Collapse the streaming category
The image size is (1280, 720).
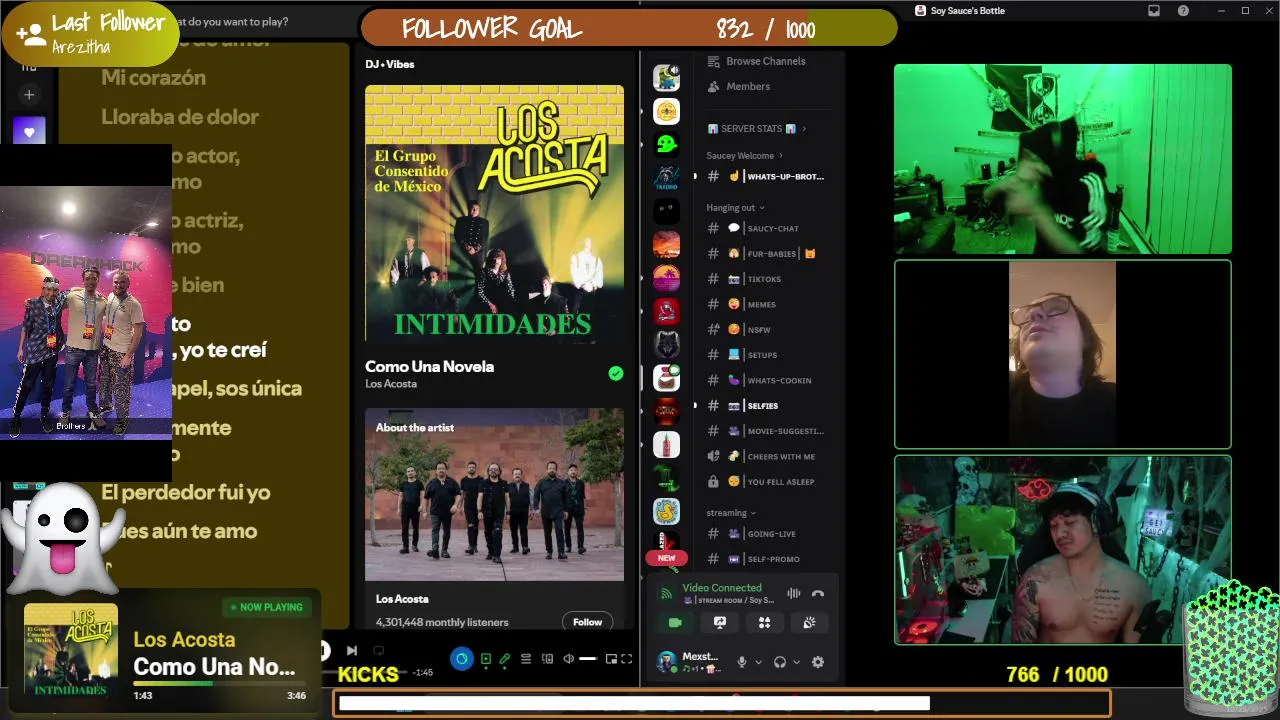(730, 513)
